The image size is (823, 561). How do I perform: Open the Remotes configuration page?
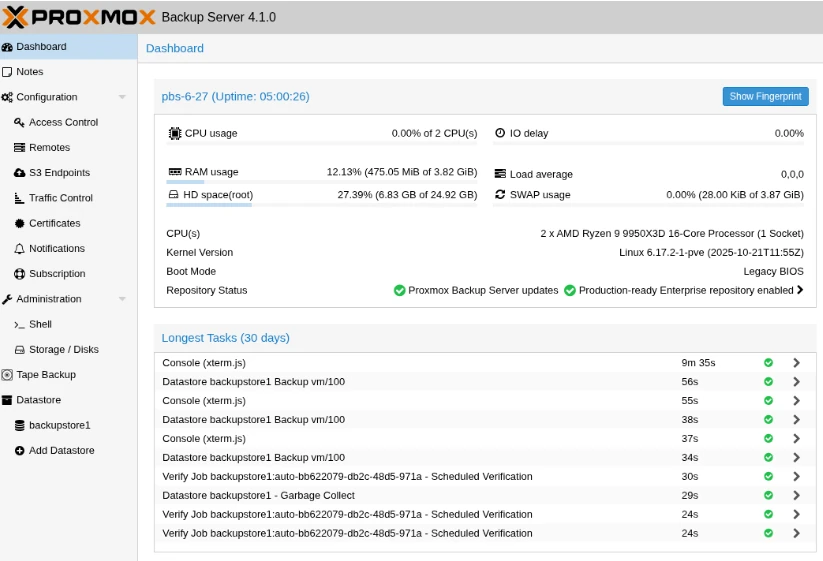(x=49, y=148)
